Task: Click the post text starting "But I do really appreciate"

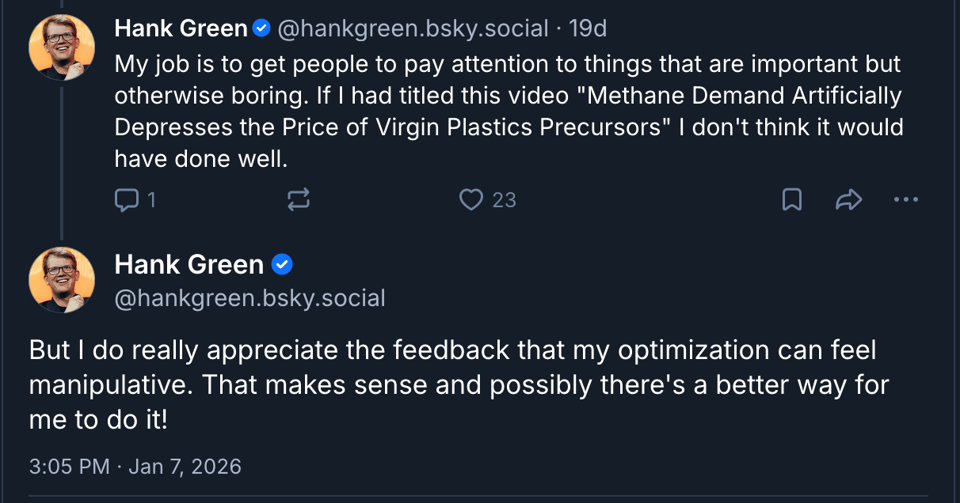Action: [x=459, y=385]
